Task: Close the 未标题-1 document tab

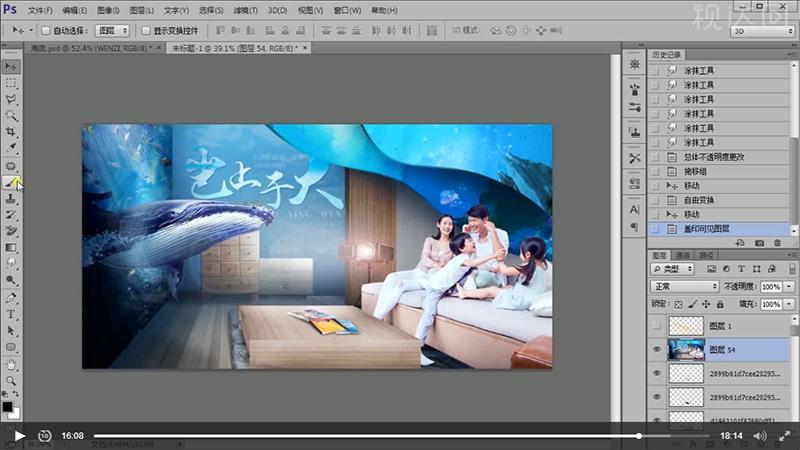Action: click(305, 47)
